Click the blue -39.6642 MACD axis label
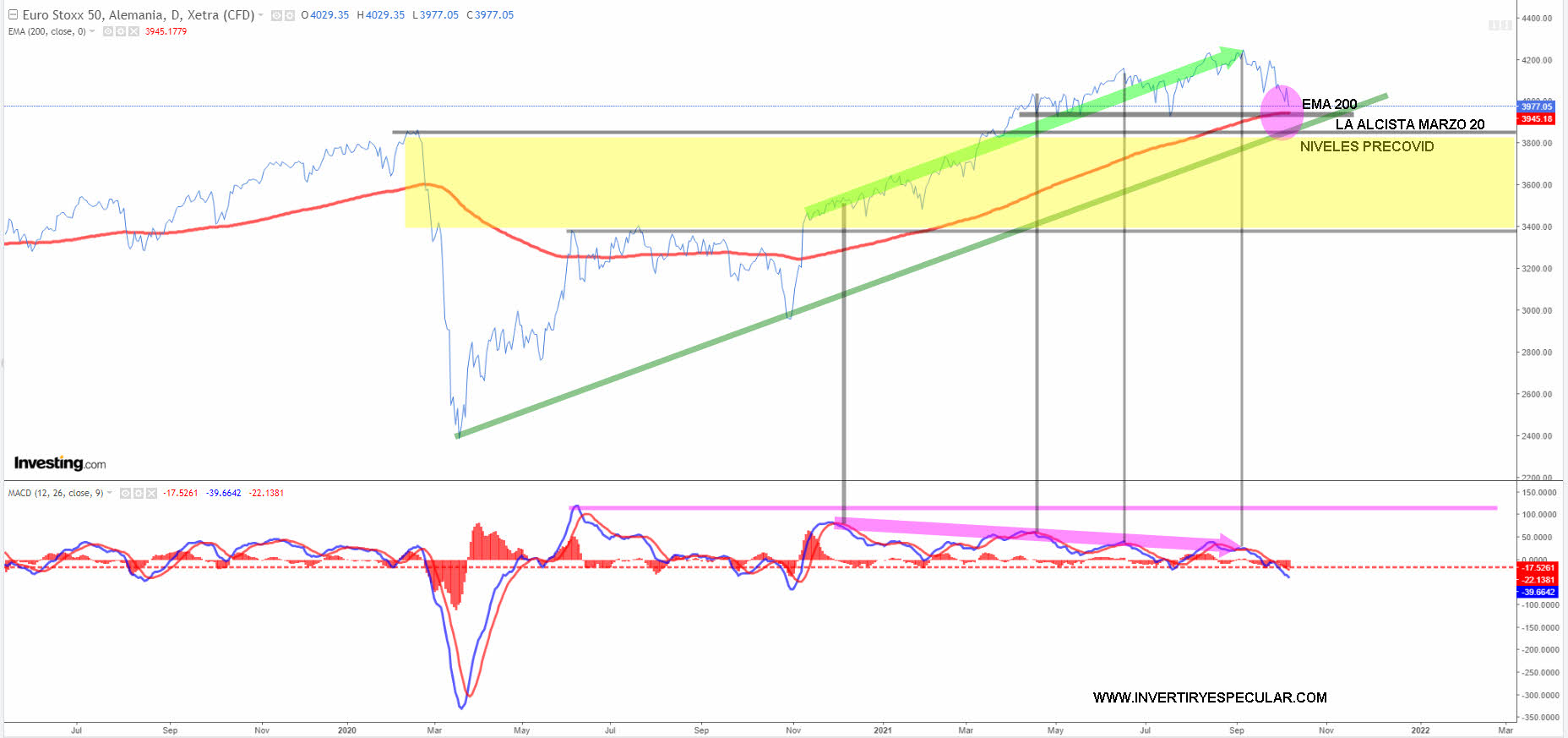Screen dimensions: 1568x738 (x=1537, y=592)
